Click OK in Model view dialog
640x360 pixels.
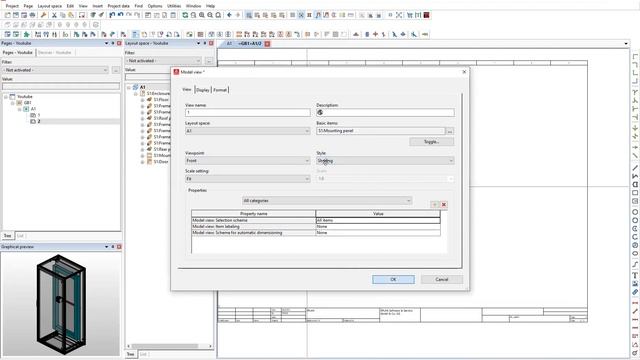tap(393, 280)
